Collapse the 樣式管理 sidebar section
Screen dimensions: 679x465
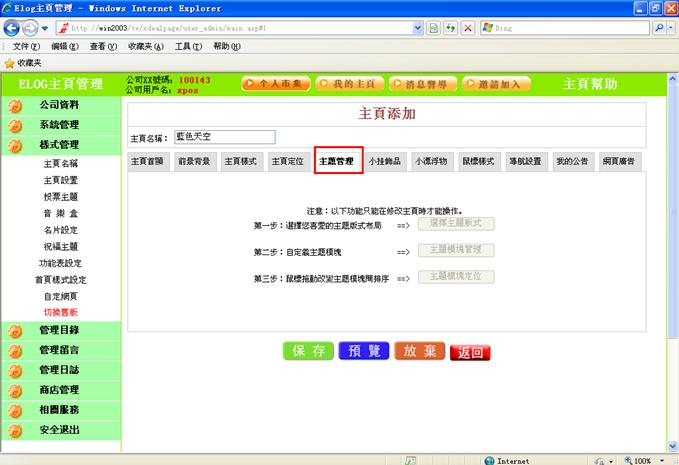(59, 145)
